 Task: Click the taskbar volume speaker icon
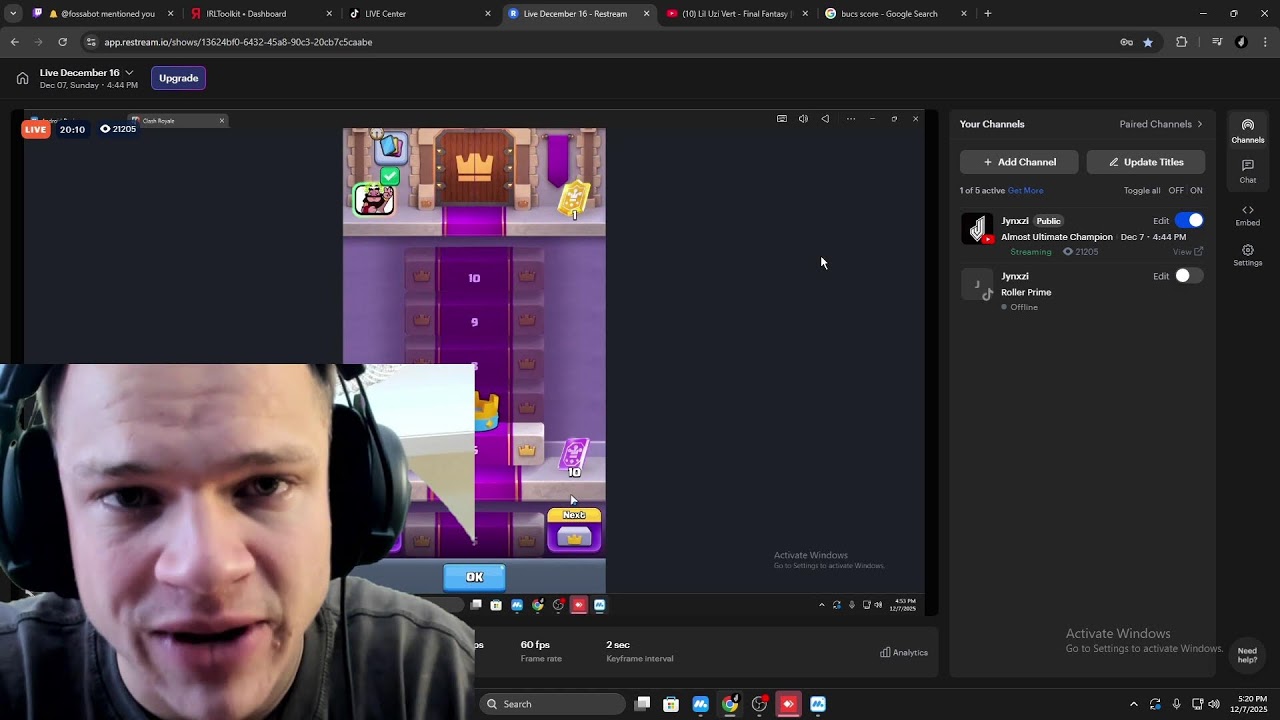(x=1214, y=704)
